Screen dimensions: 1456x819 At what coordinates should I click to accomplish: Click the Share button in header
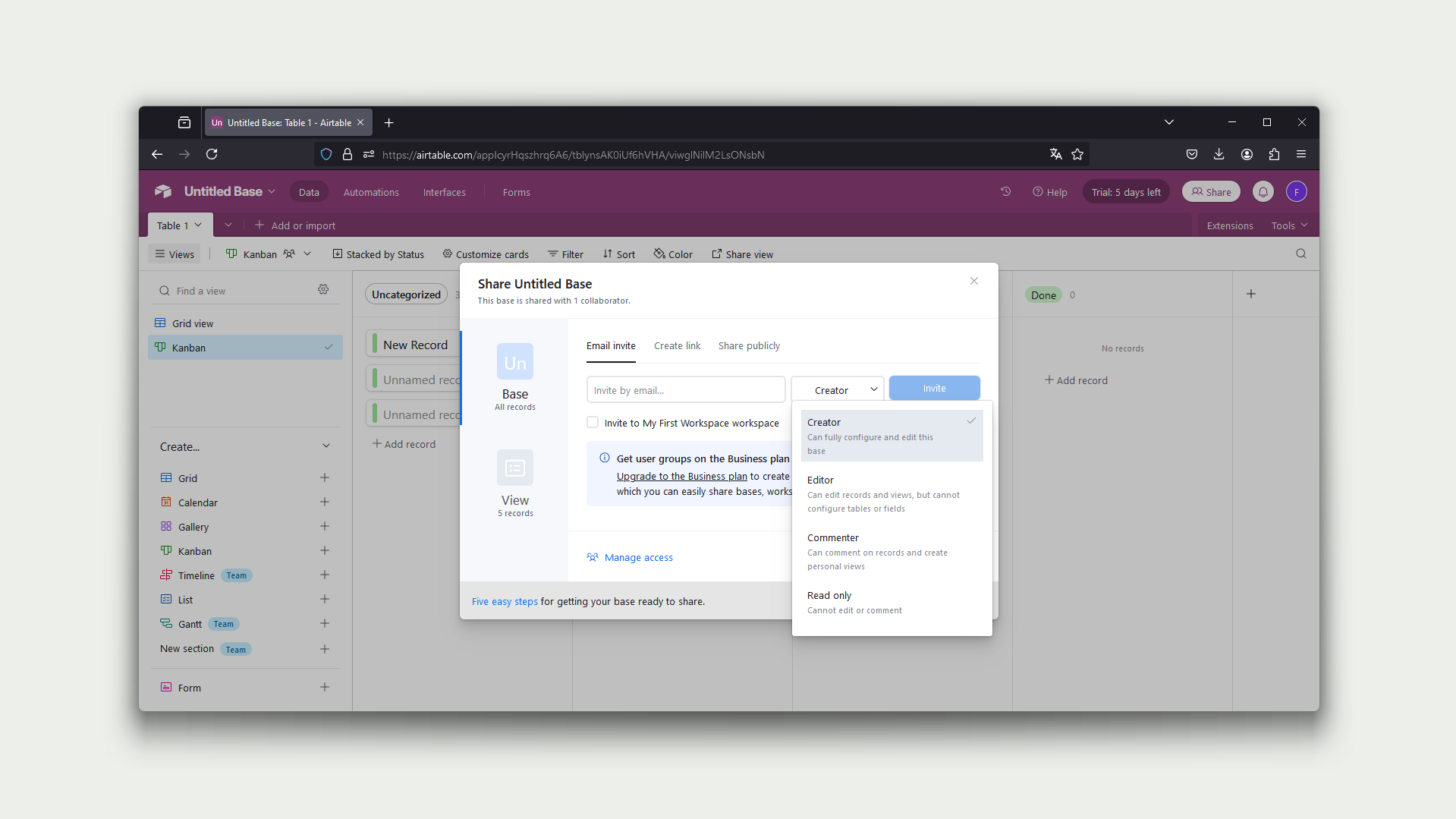coord(1211,192)
